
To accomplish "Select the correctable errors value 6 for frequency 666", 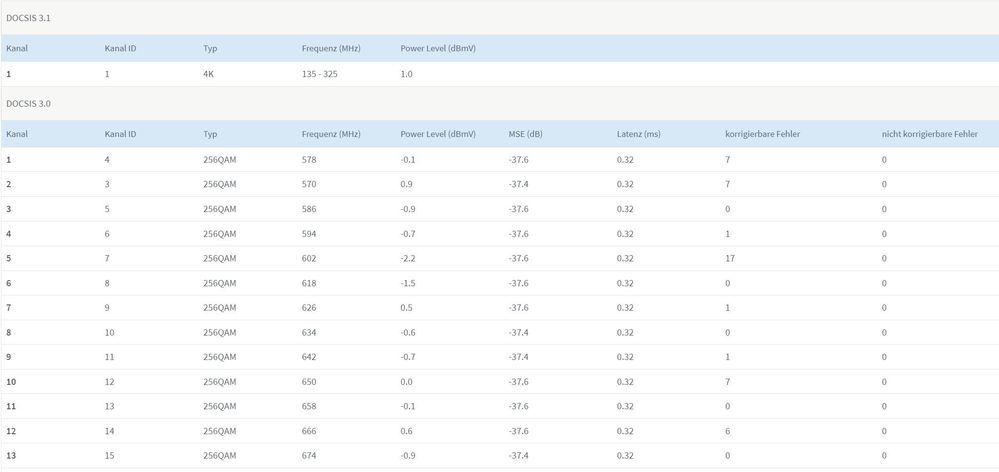I will point(728,431).
